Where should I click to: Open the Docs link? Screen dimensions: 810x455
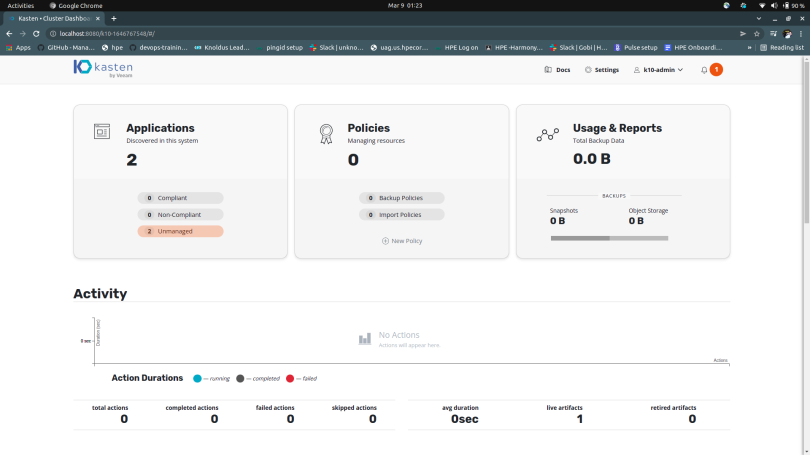click(563, 70)
